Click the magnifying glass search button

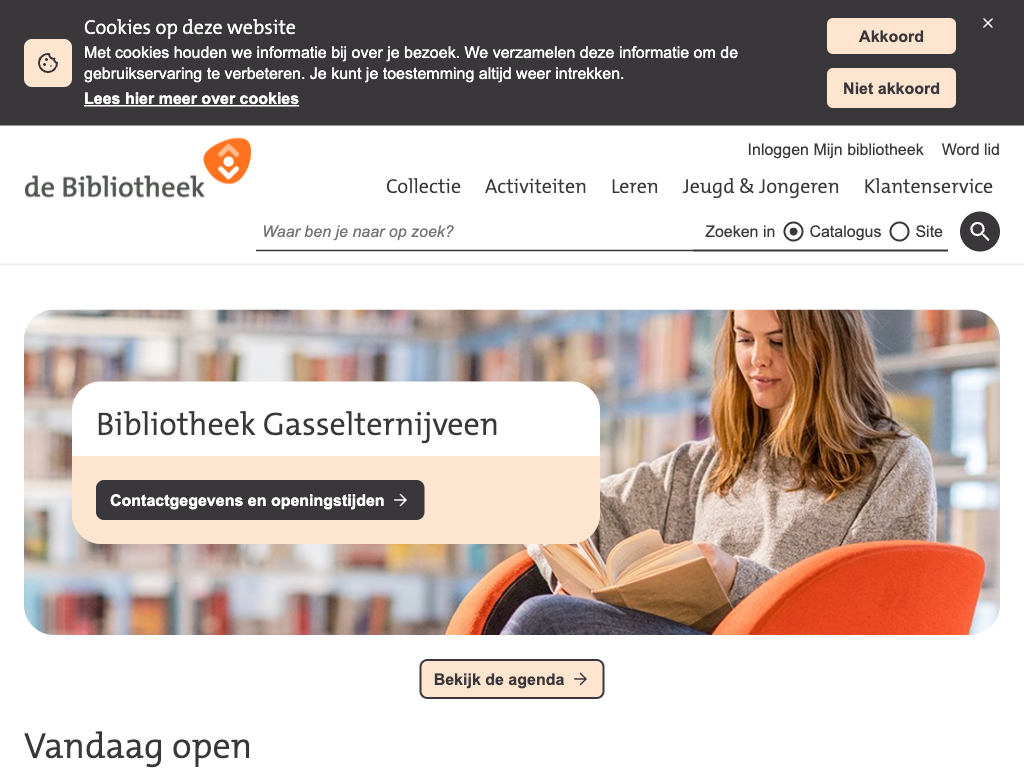(979, 231)
